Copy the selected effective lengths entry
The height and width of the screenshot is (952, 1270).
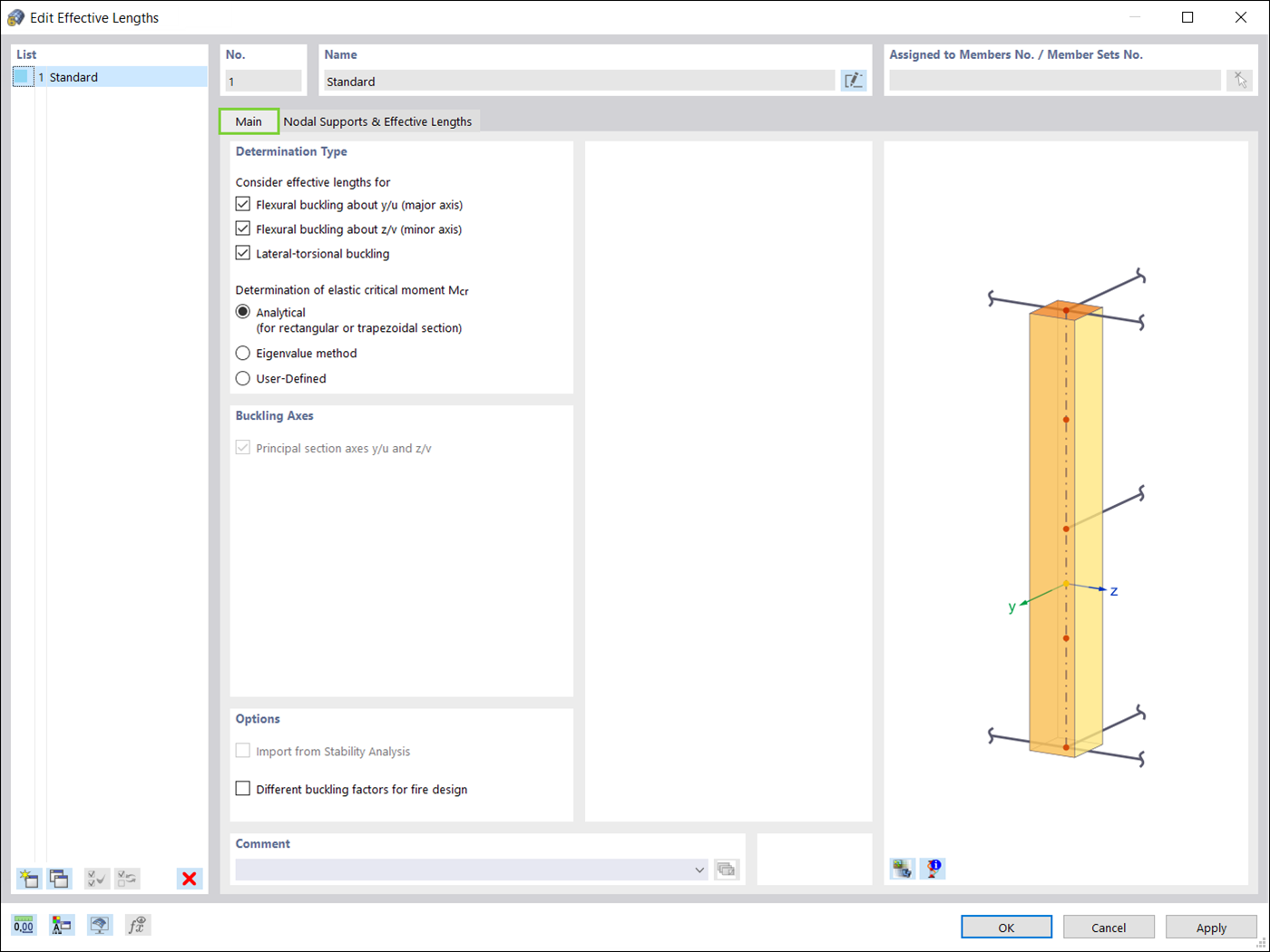(x=59, y=879)
